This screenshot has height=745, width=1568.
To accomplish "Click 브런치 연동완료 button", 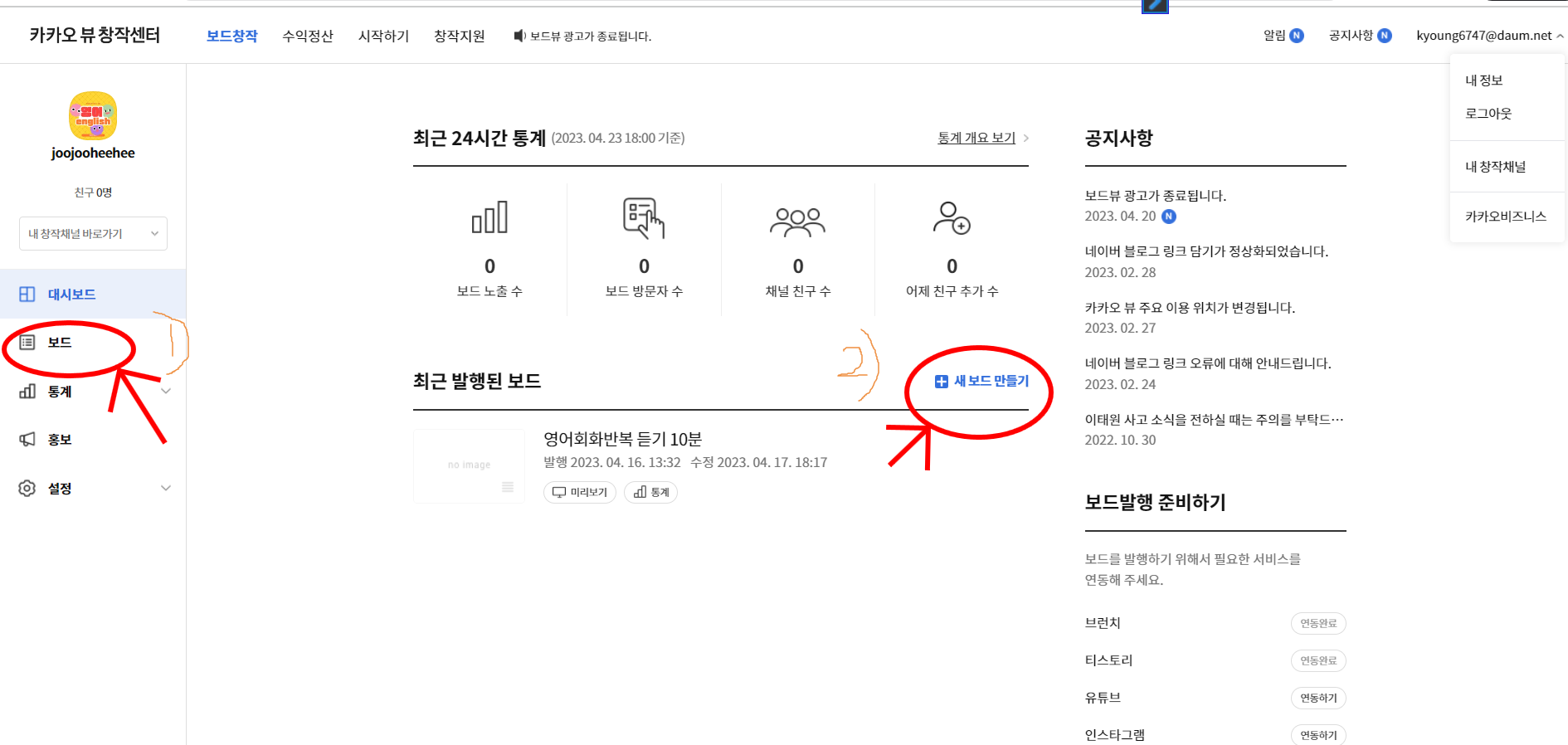I will pyautogui.click(x=1318, y=624).
